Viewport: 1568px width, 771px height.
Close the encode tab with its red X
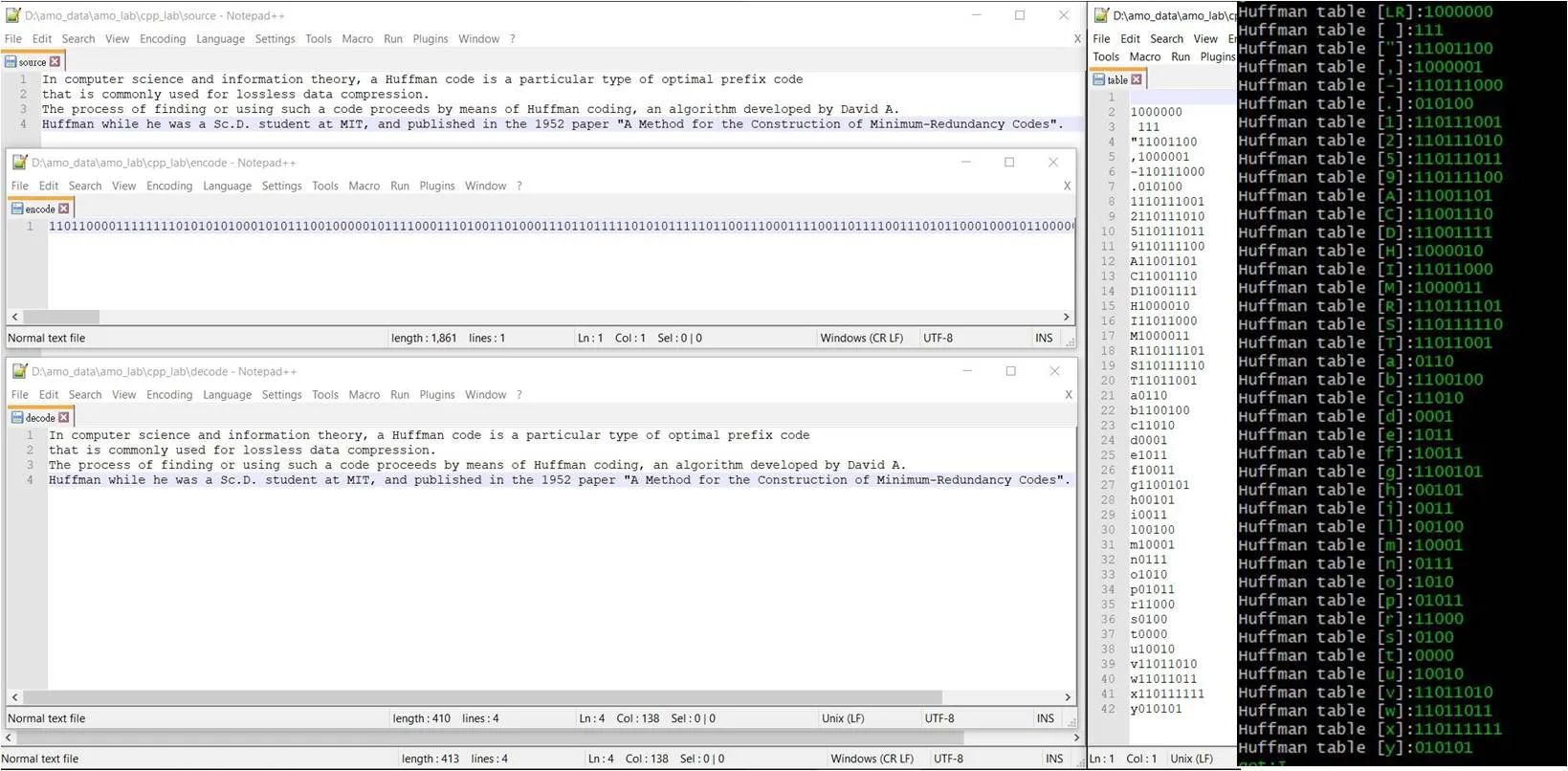(x=63, y=209)
